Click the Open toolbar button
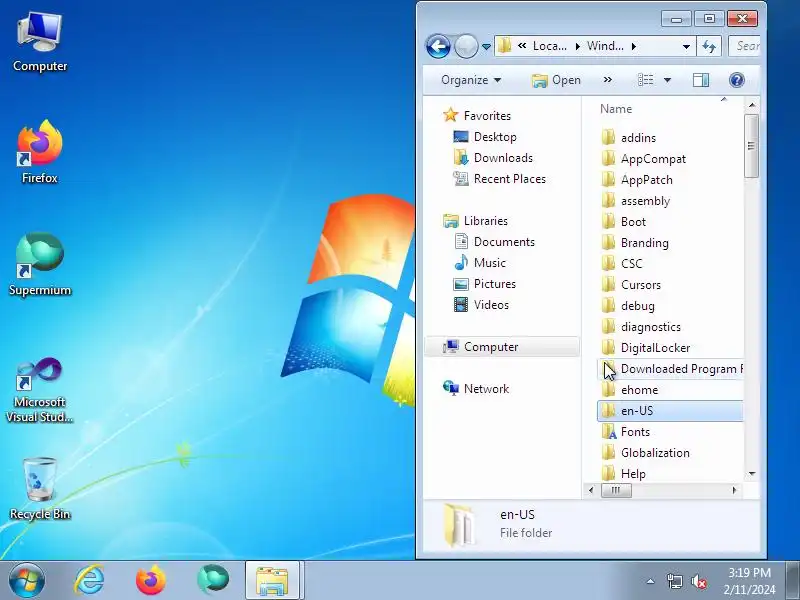This screenshot has height=600, width=800. point(556,80)
